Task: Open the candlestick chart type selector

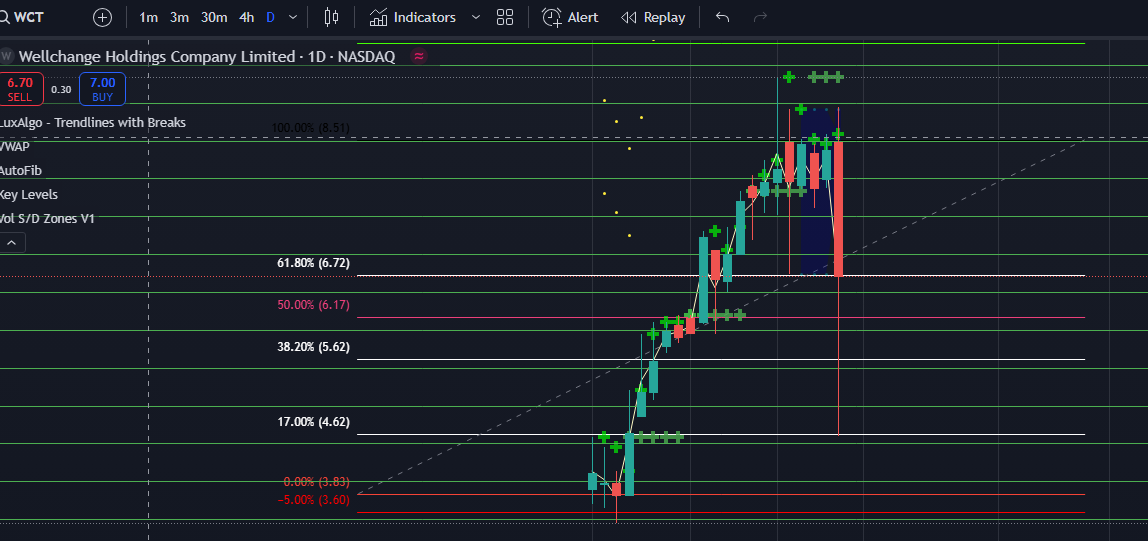Action: pyautogui.click(x=332, y=18)
